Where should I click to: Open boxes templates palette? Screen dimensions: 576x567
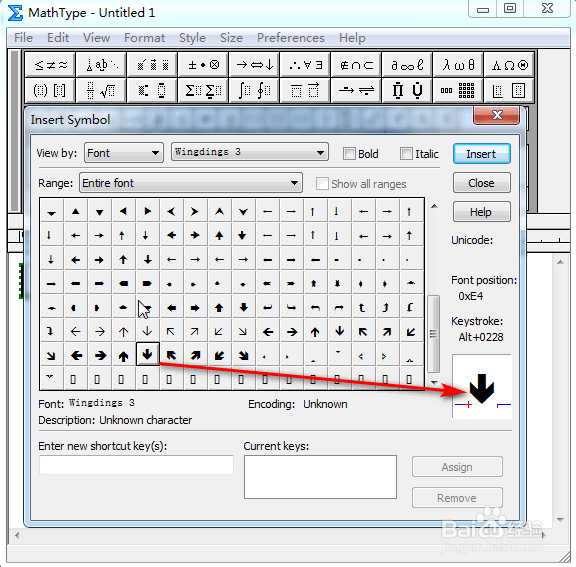(x=509, y=90)
